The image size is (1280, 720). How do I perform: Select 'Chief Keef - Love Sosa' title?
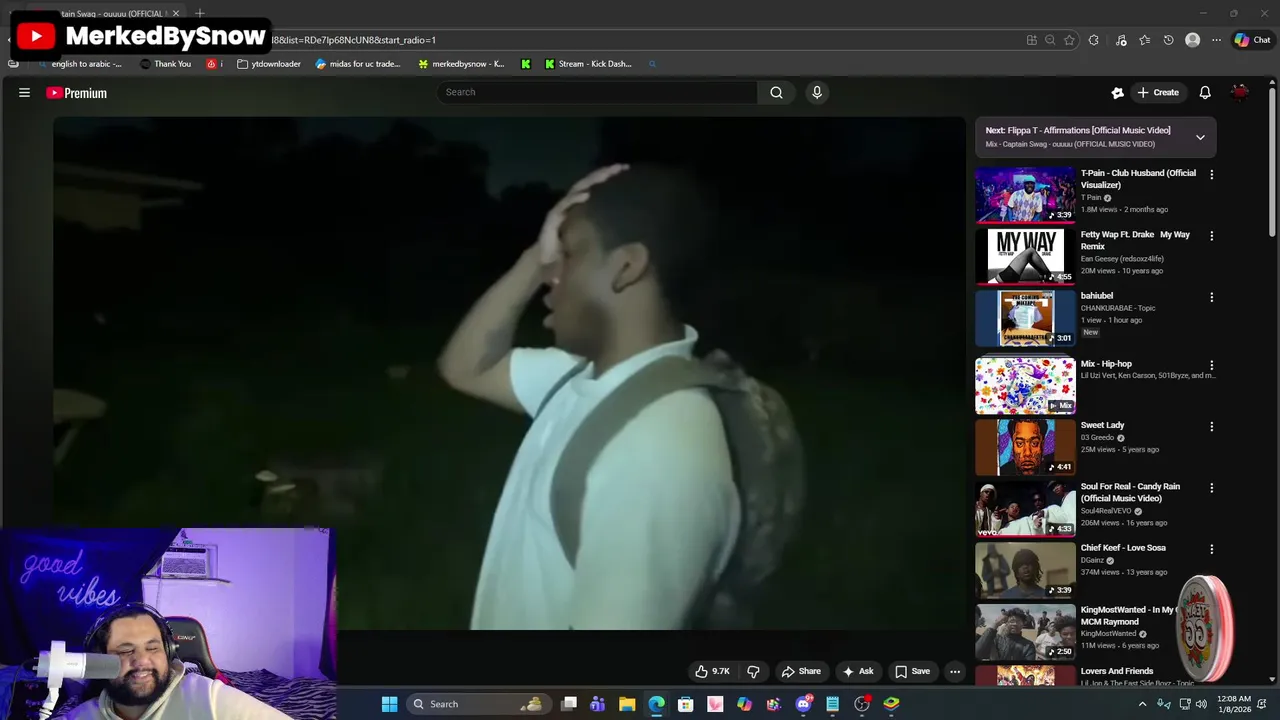tap(1123, 548)
